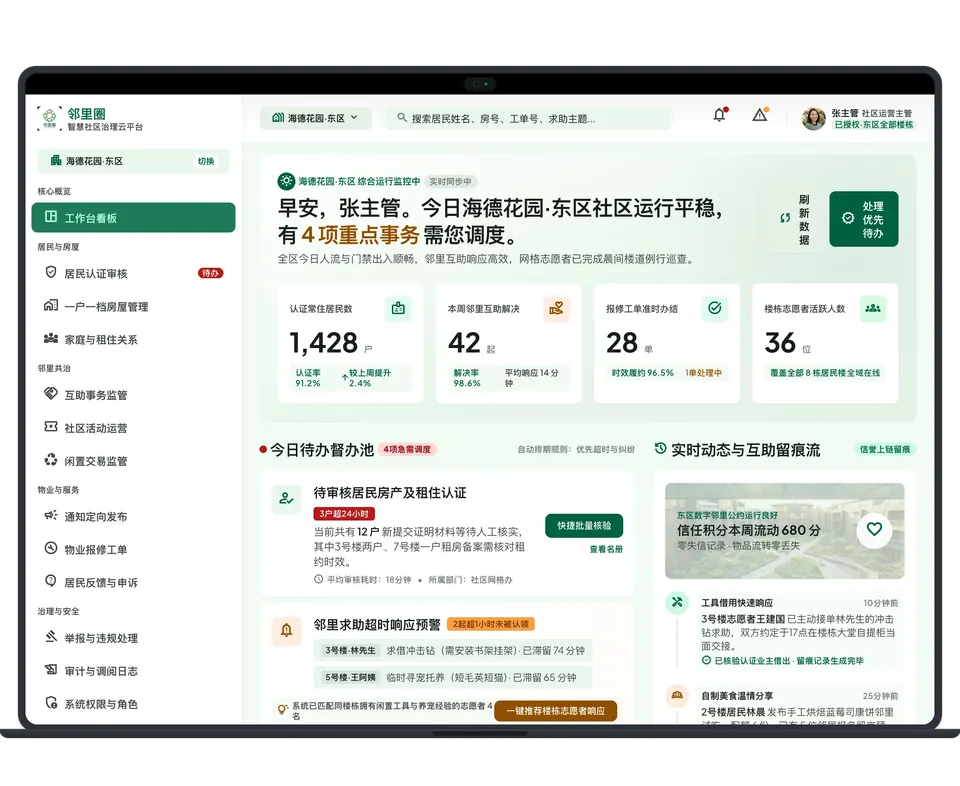This screenshot has height=786, width=960.
Task: Click the gavel icon for 举报与违规处理
Action: (x=51, y=637)
